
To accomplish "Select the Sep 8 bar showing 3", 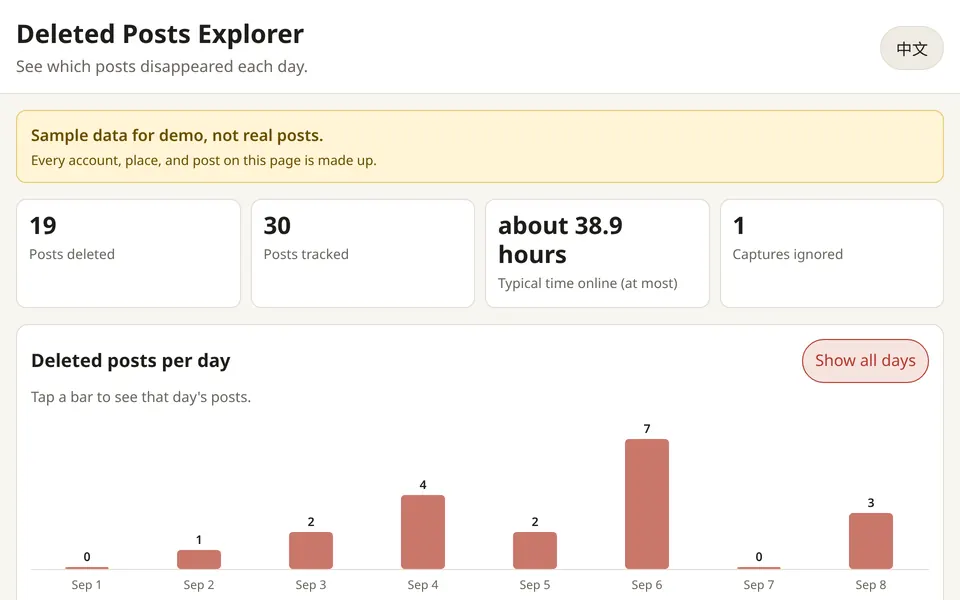I will (x=871, y=541).
